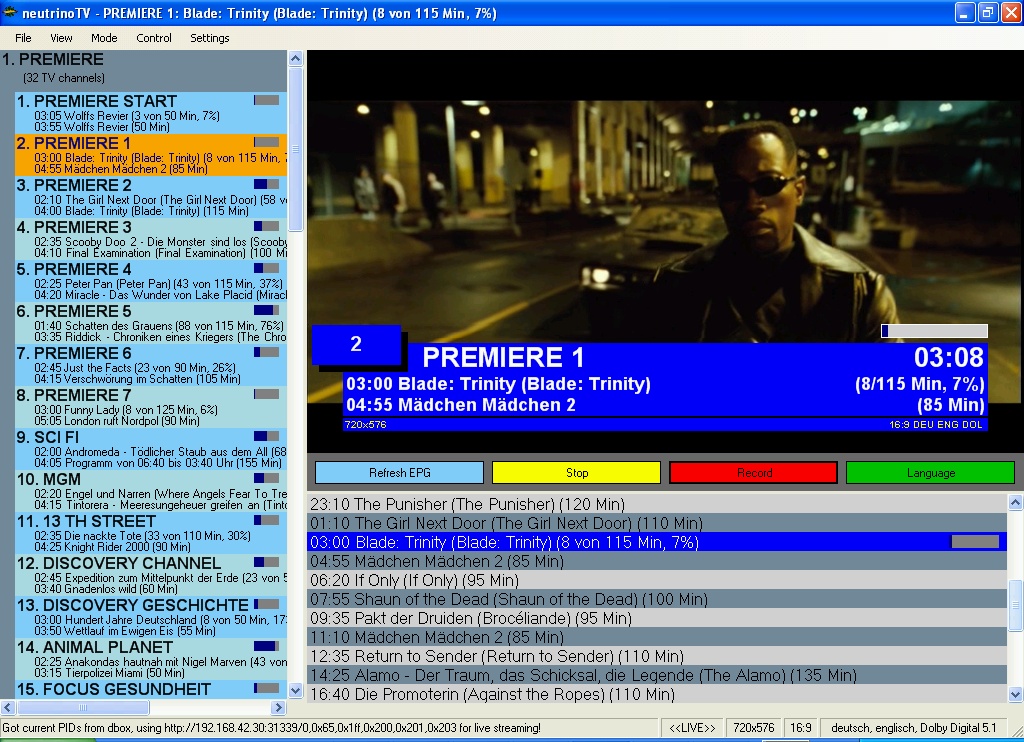
Task: Select 07:55 Shaun of the Dead entry
Action: pos(656,598)
